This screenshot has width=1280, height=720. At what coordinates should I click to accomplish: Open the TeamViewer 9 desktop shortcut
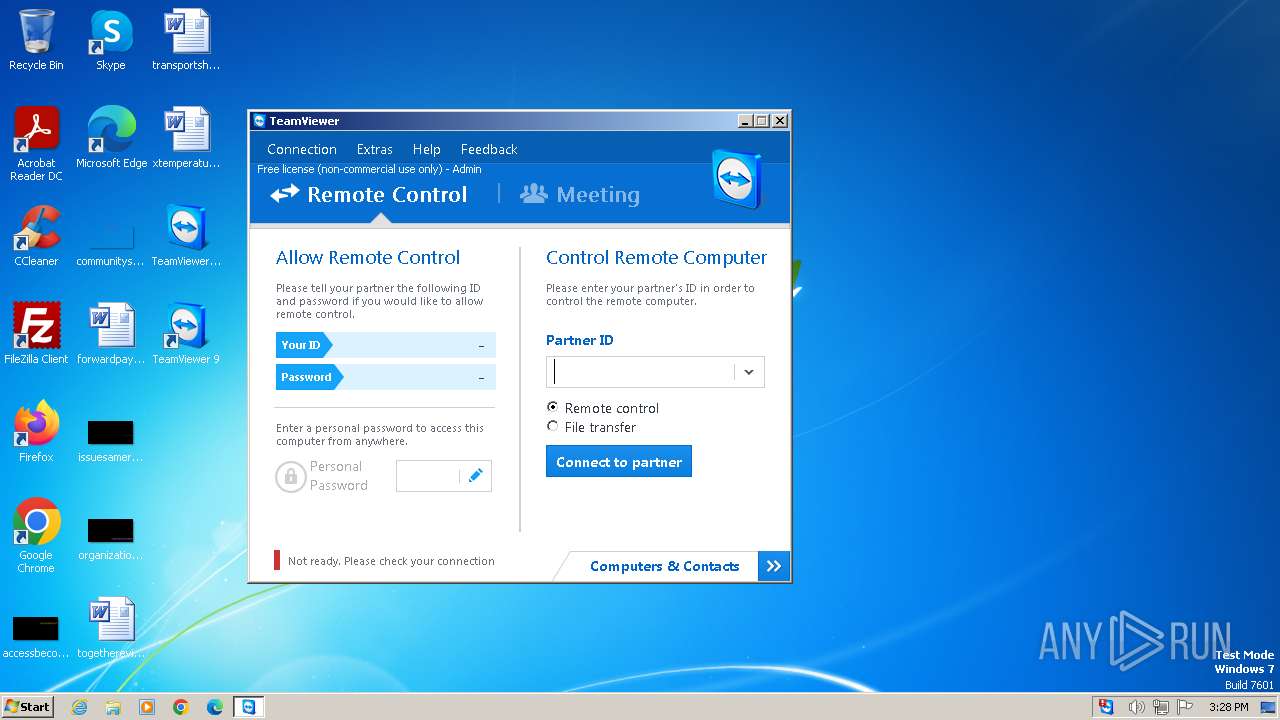(186, 334)
